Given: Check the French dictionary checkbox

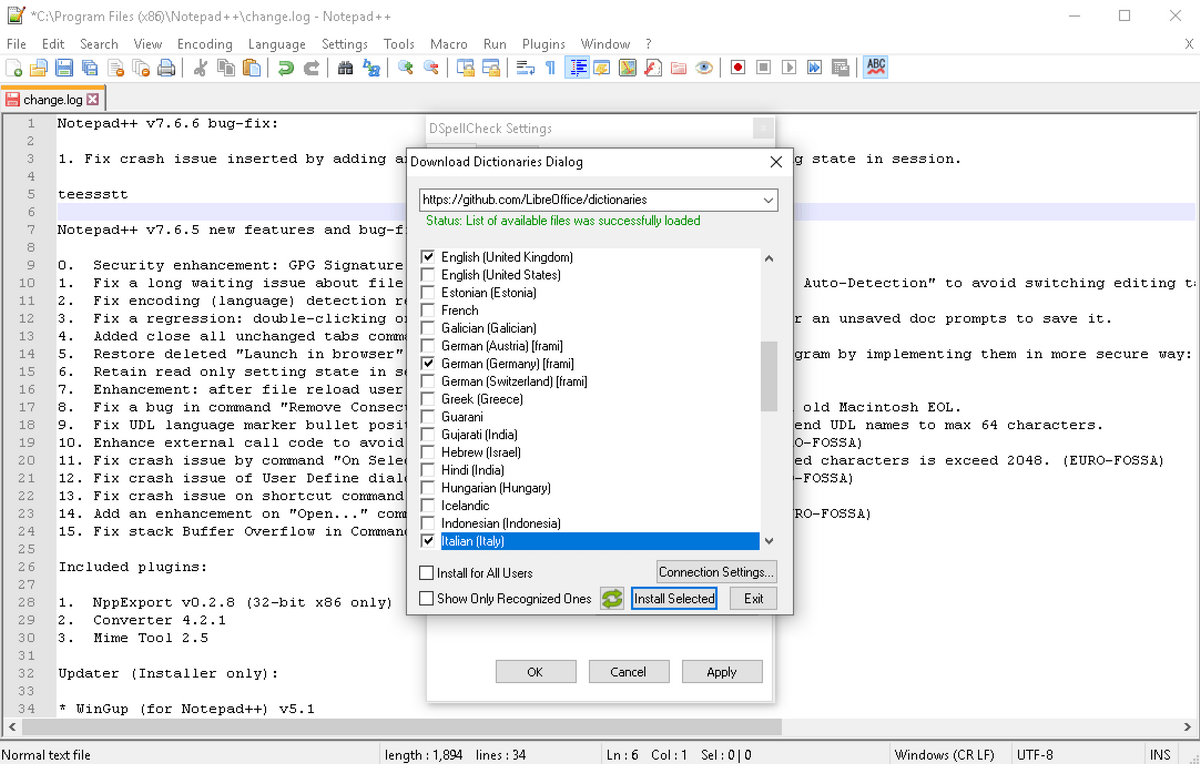Looking at the screenshot, I should (x=428, y=310).
